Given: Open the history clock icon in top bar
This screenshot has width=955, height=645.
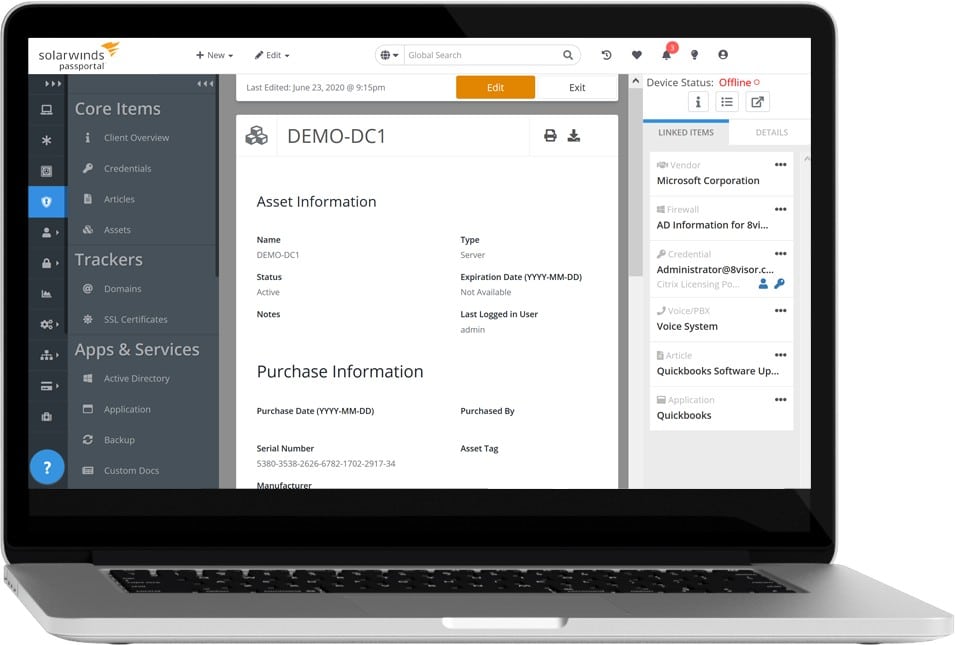Looking at the screenshot, I should tap(606, 55).
